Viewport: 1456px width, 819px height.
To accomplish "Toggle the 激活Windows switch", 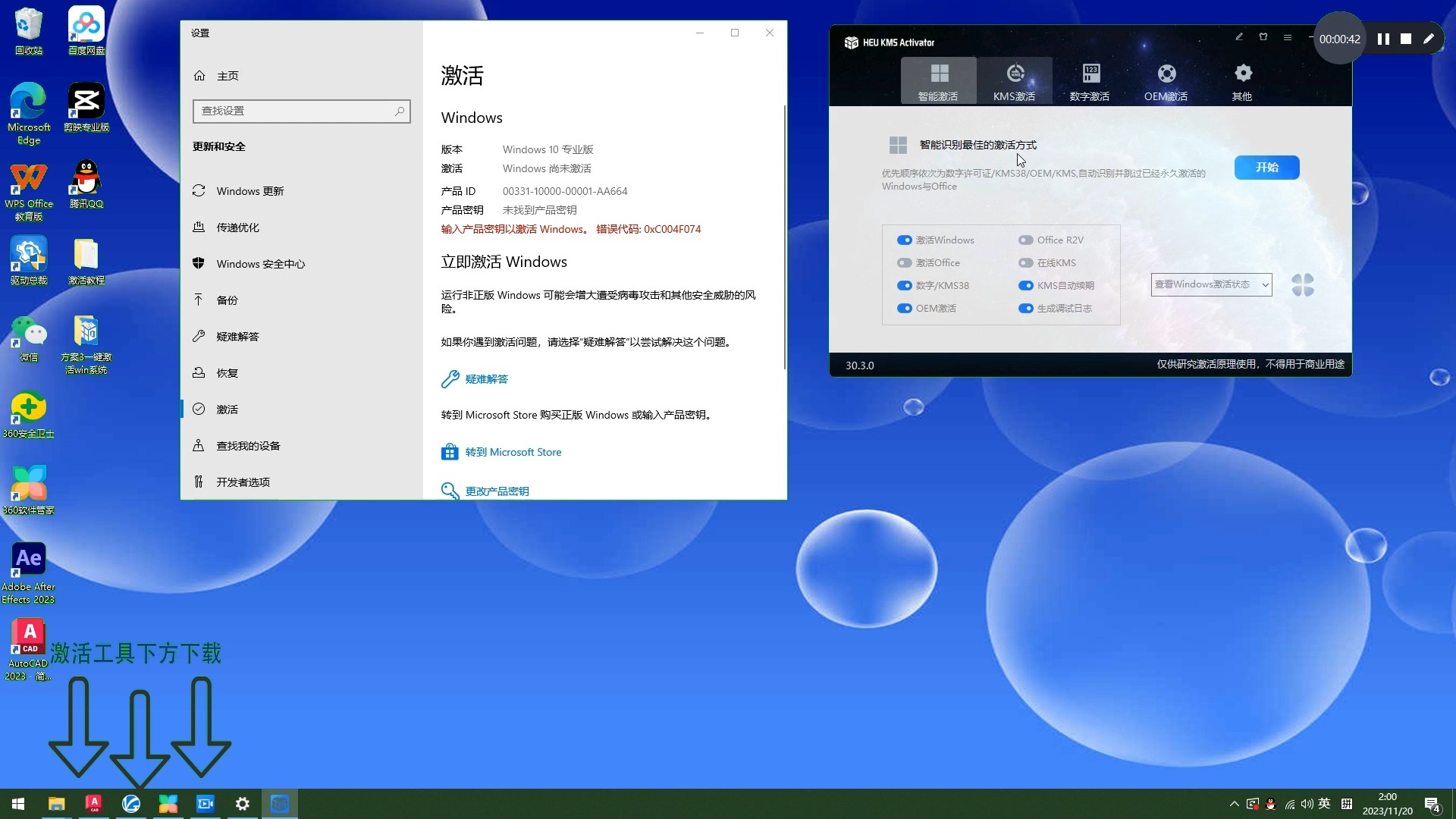I will pos(904,240).
